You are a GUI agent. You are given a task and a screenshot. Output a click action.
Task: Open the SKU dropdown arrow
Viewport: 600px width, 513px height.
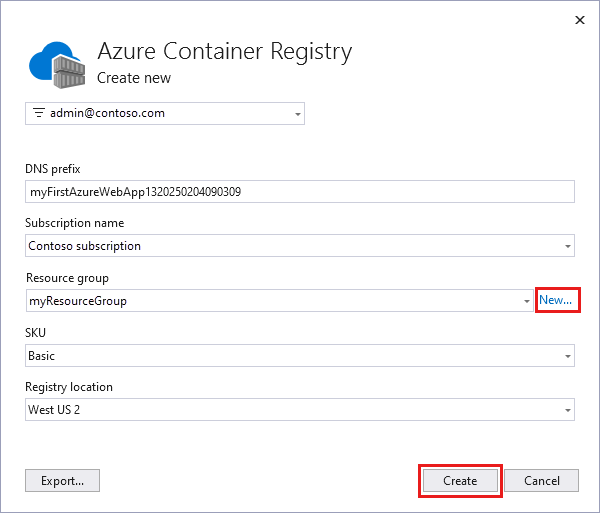click(x=568, y=355)
